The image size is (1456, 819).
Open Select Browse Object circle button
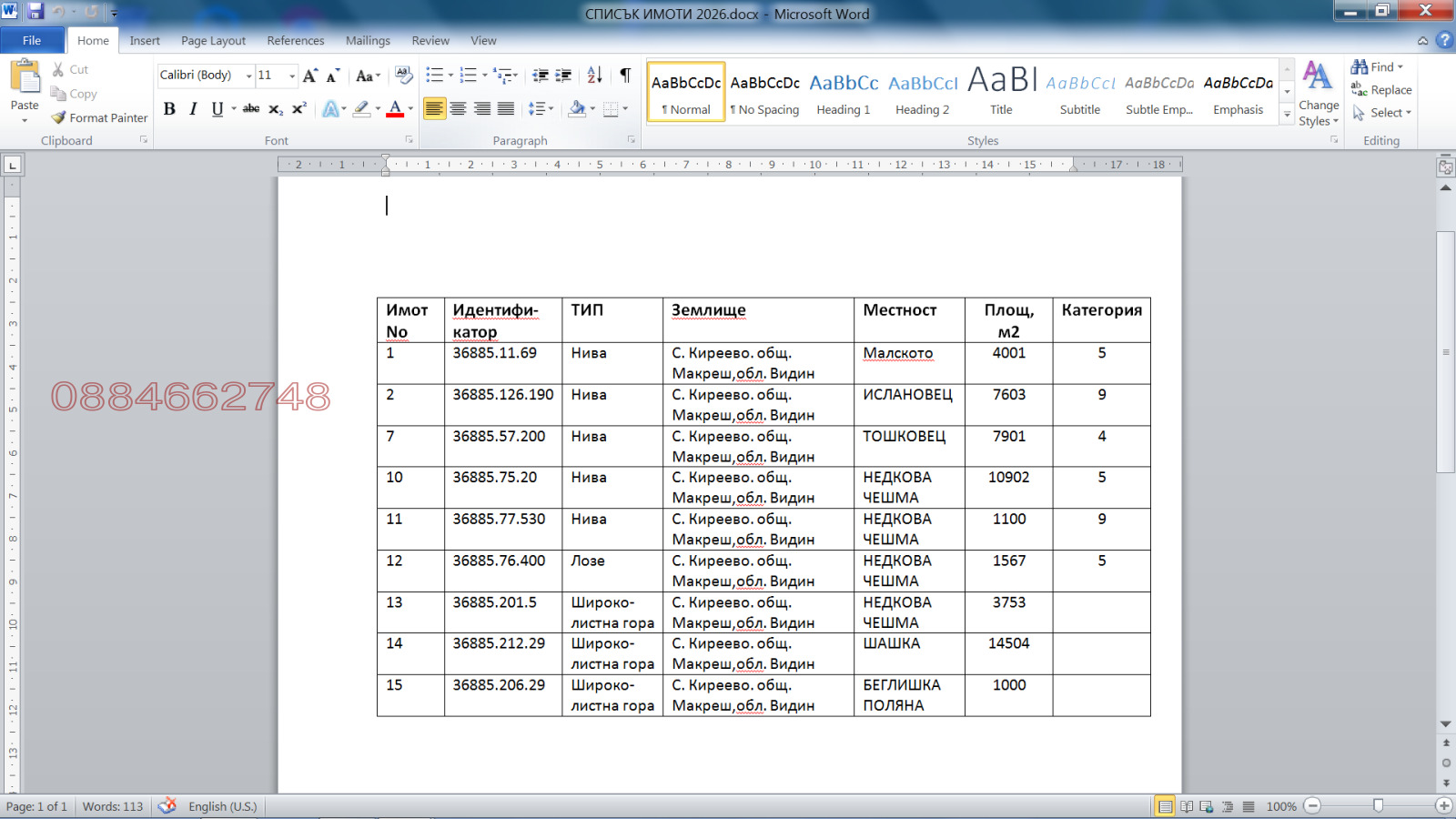pyautogui.click(x=1446, y=763)
